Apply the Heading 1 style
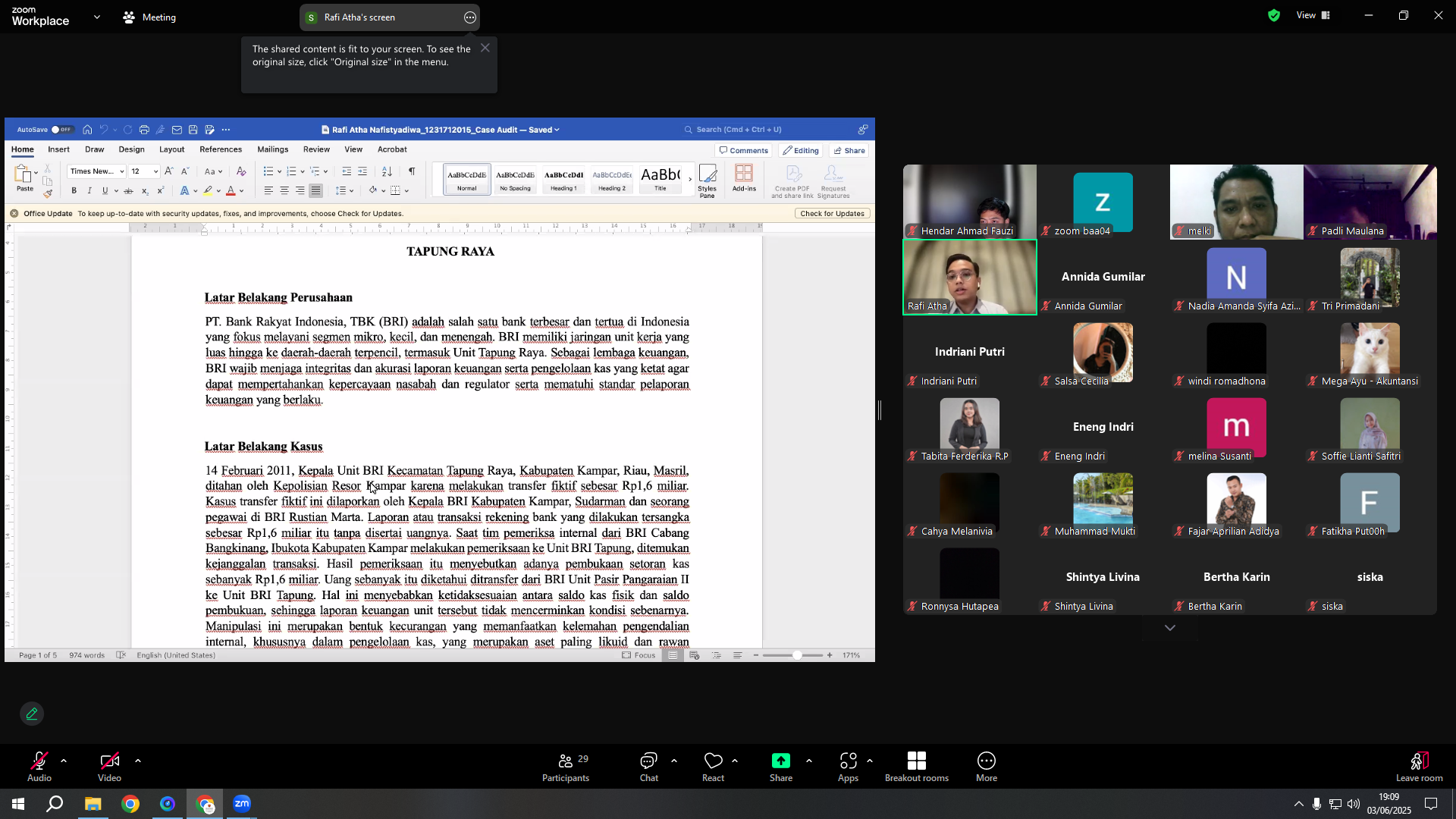This screenshot has width=1456, height=819. click(x=563, y=180)
